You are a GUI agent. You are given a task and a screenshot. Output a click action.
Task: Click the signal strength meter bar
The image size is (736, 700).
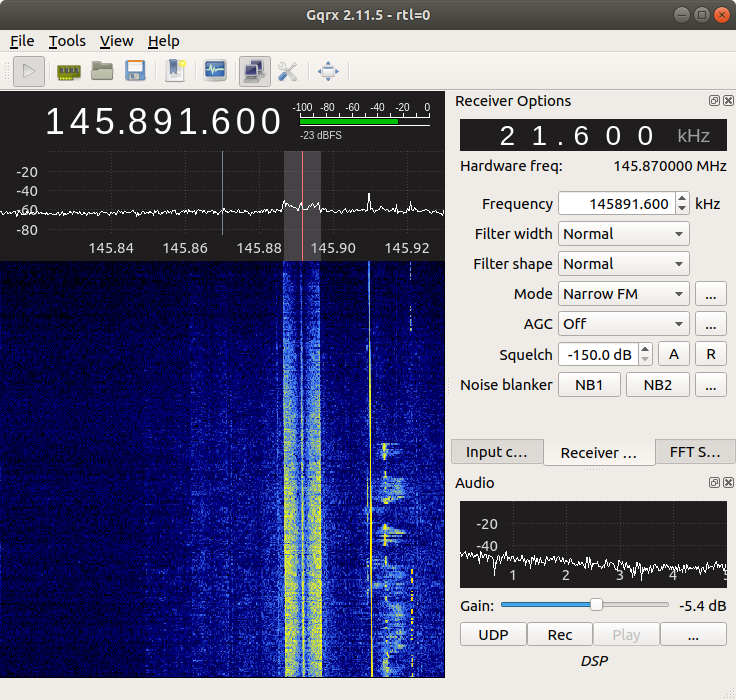tap(365, 122)
